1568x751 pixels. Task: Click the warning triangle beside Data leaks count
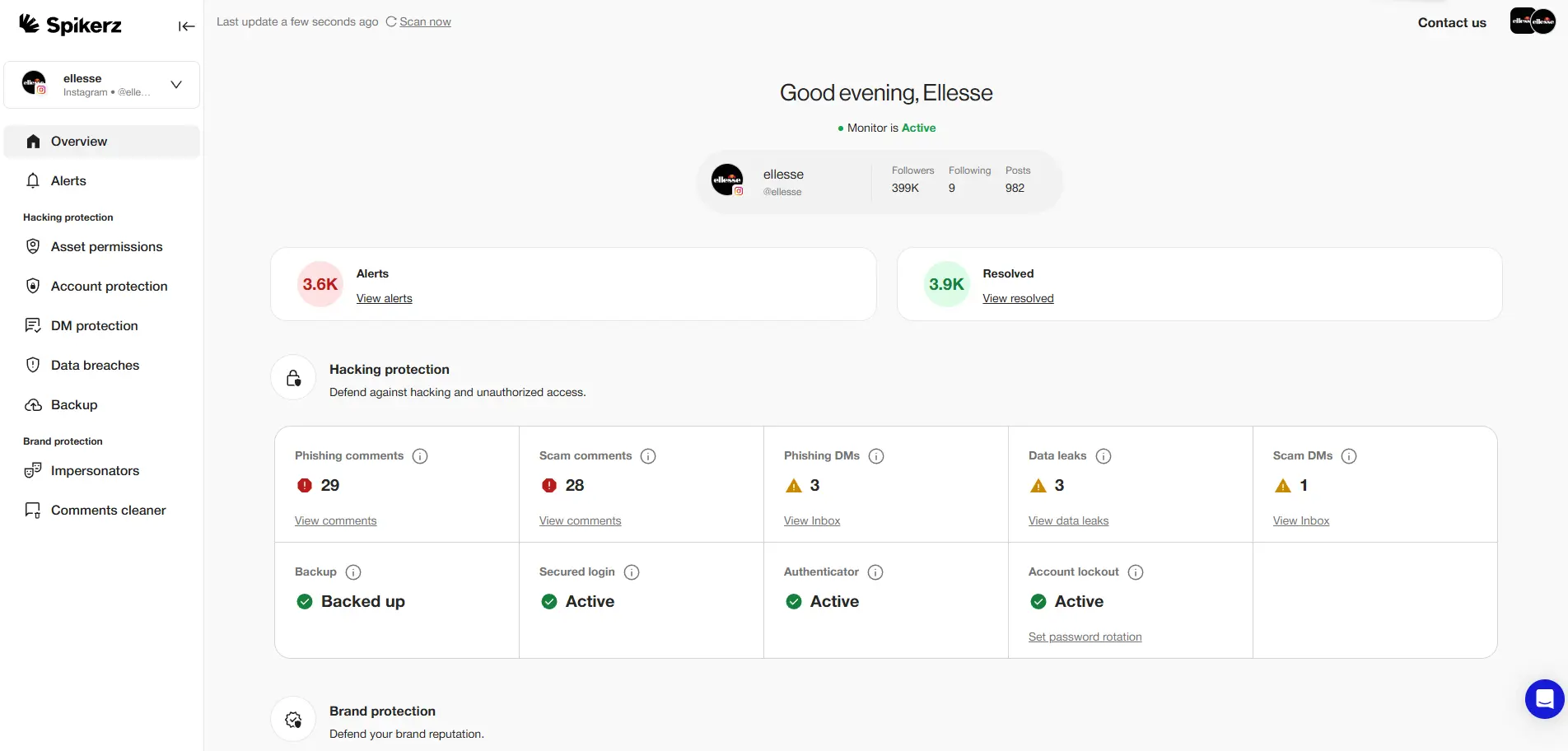point(1038,486)
